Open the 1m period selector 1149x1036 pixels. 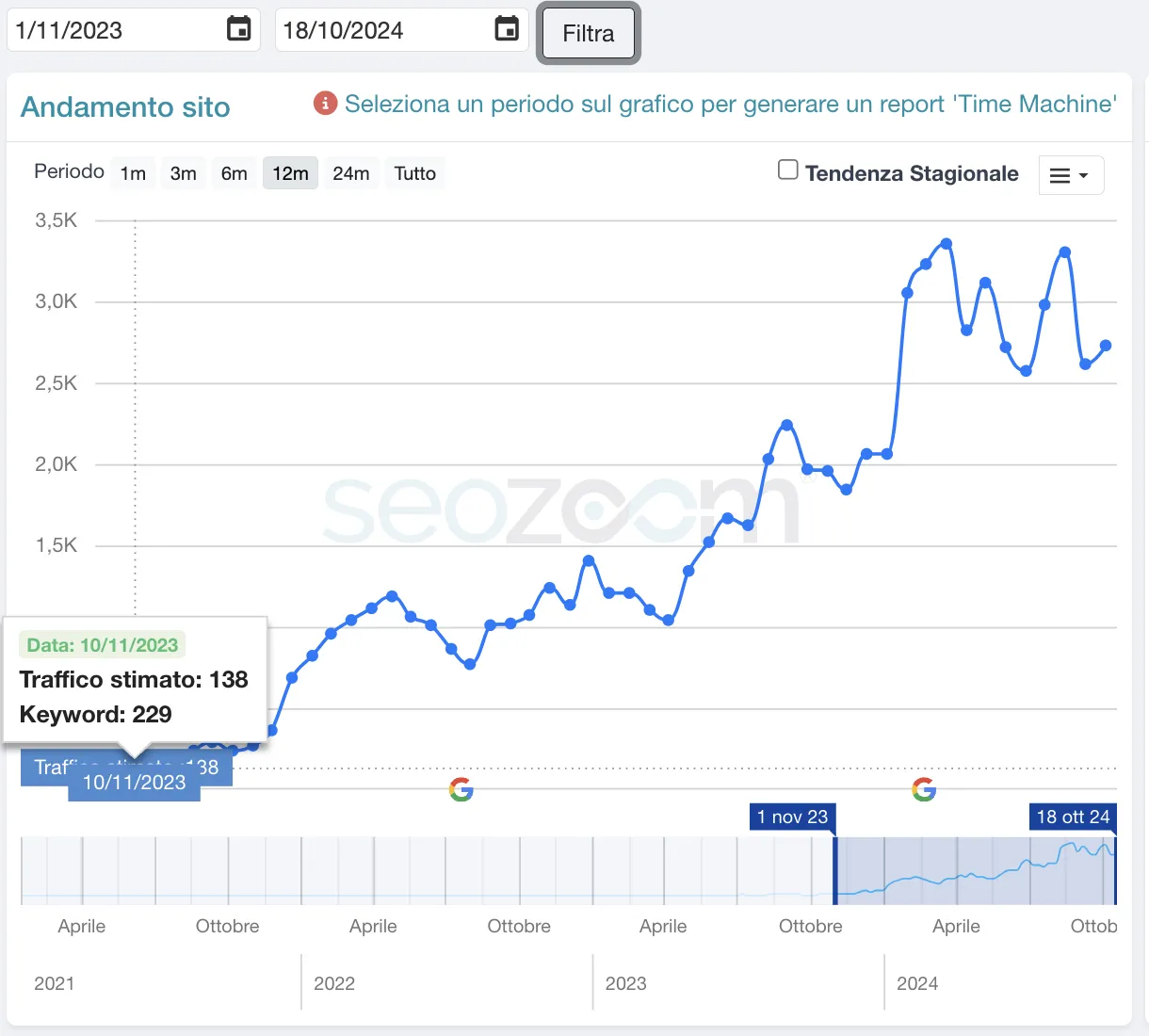133,173
